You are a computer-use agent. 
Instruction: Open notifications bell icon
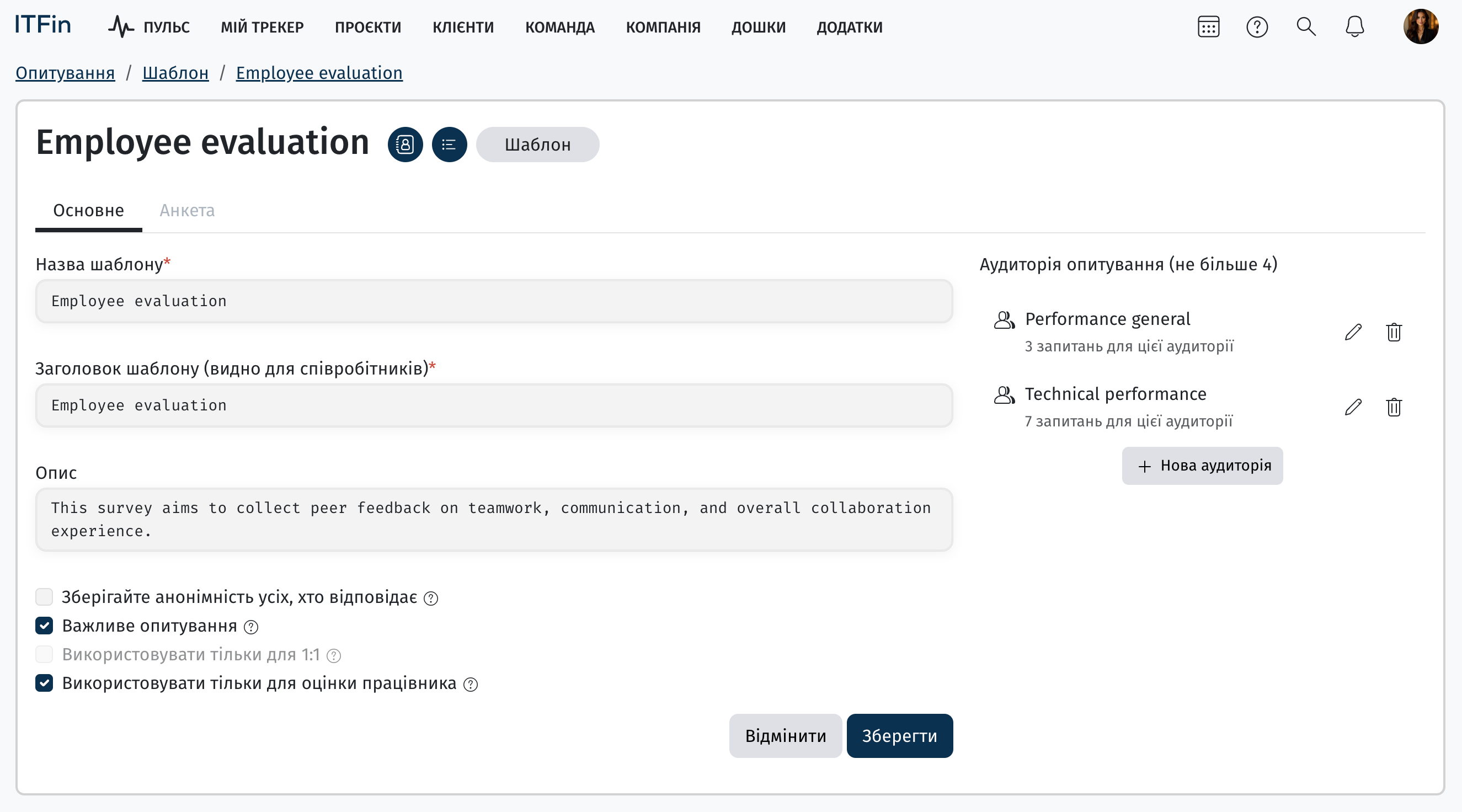click(1354, 26)
